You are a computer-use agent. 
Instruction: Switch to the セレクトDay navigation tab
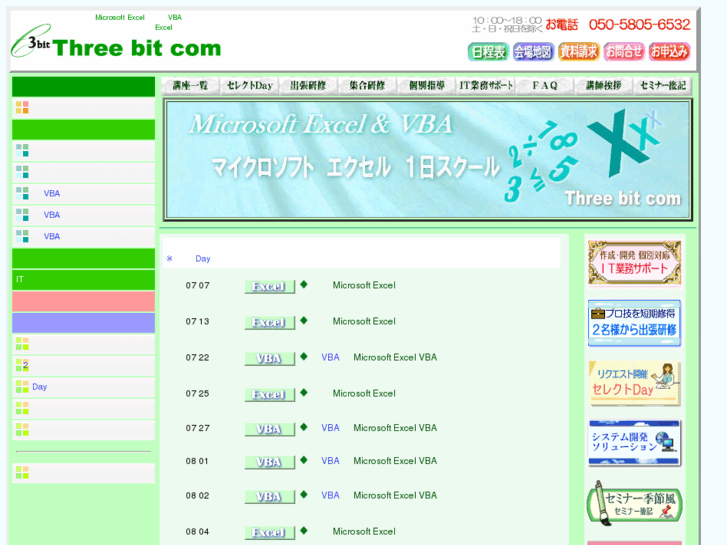pyautogui.click(x=249, y=86)
